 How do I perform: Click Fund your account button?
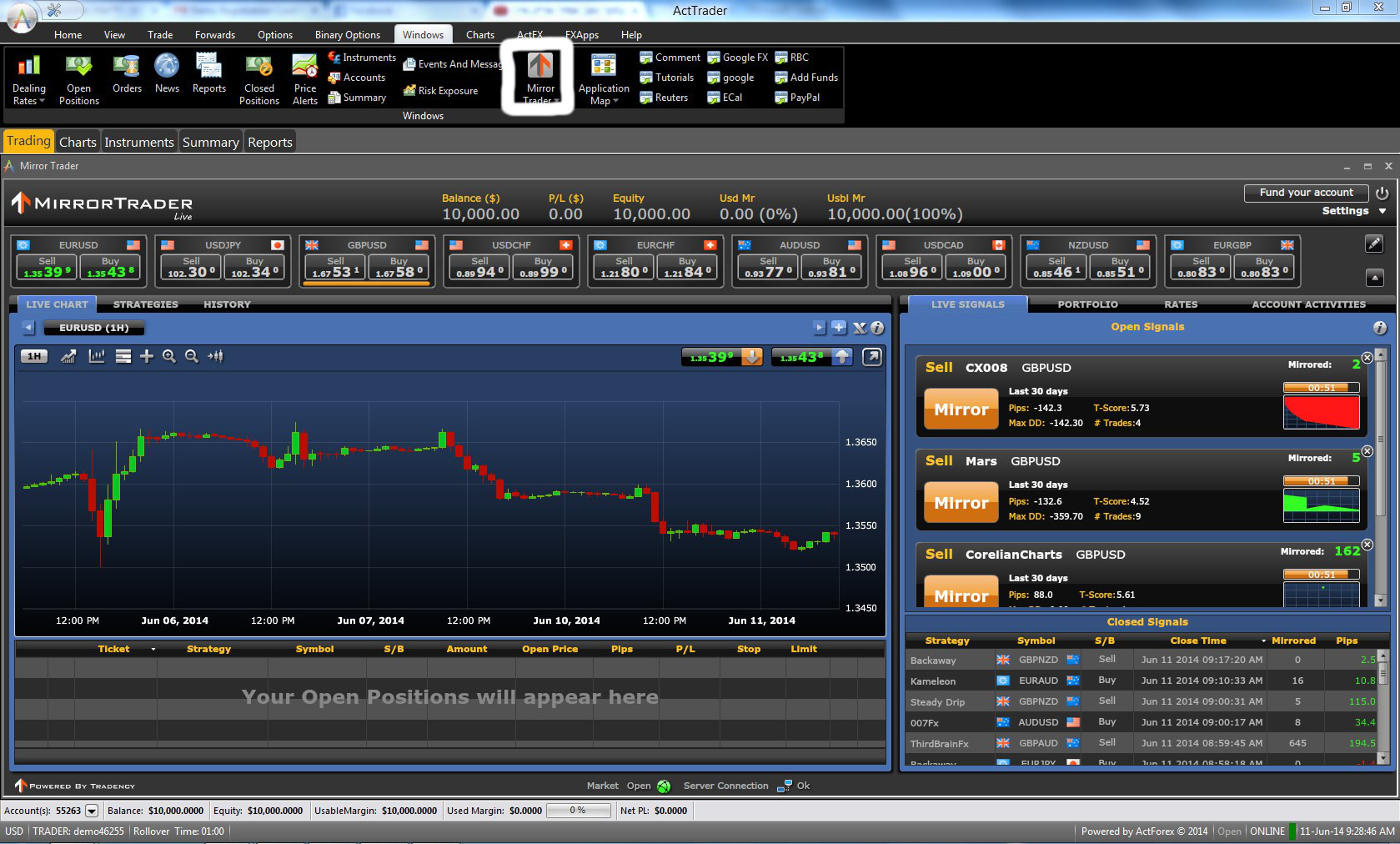coord(1306,193)
